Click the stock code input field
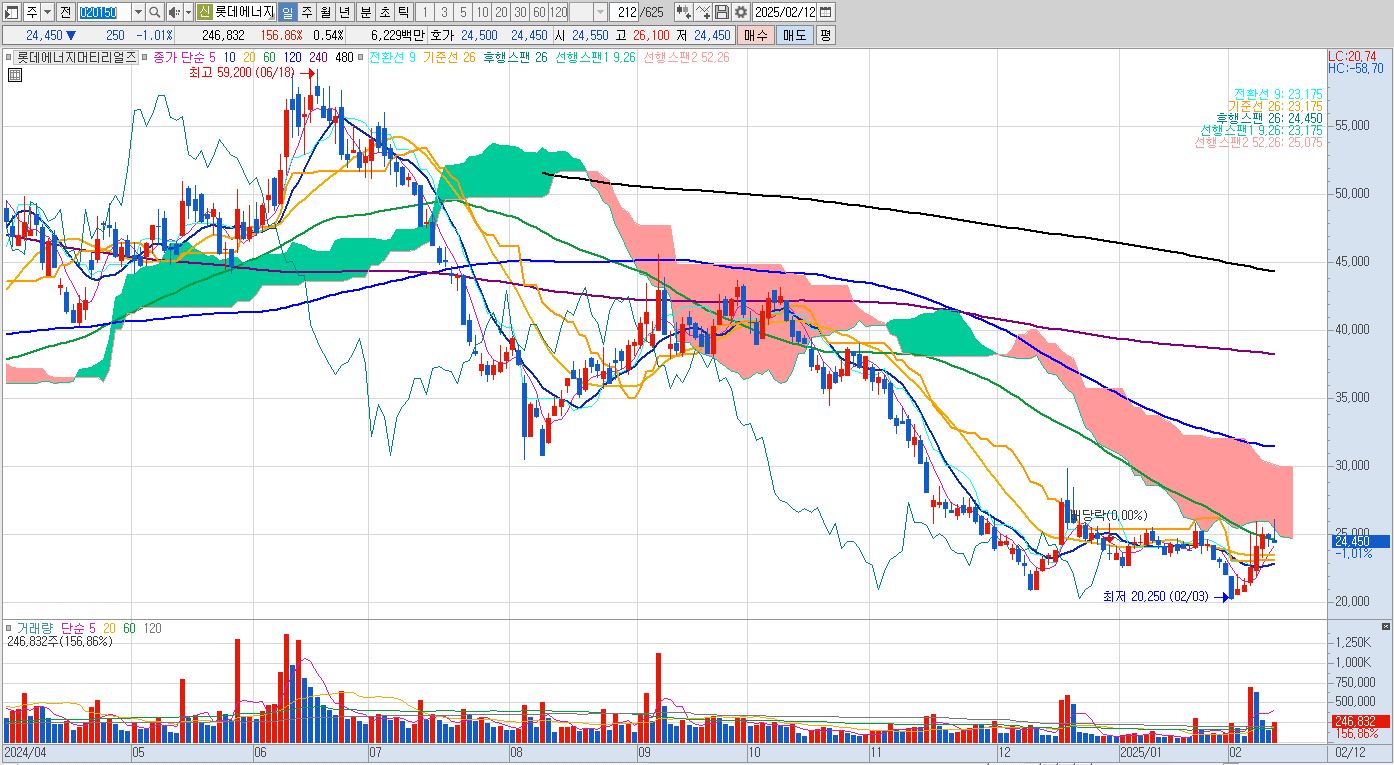Screen dimensions: 1394x765 pos(104,12)
